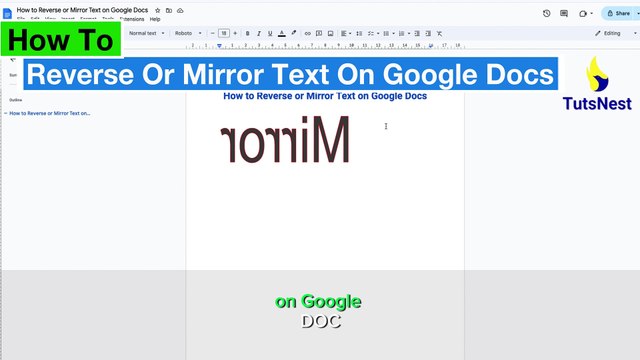Click the increase indent icon
The width and height of the screenshot is (640, 360).
click(428, 33)
